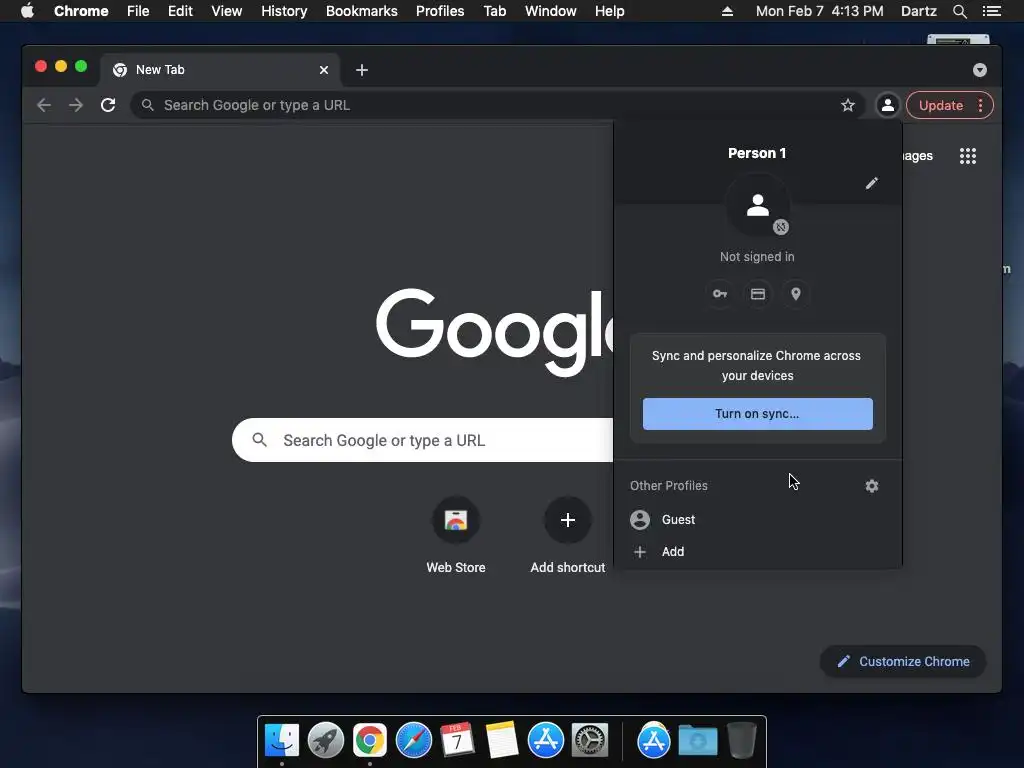The height and width of the screenshot is (768, 1024).
Task: Add a new profile
Action: click(x=758, y=552)
